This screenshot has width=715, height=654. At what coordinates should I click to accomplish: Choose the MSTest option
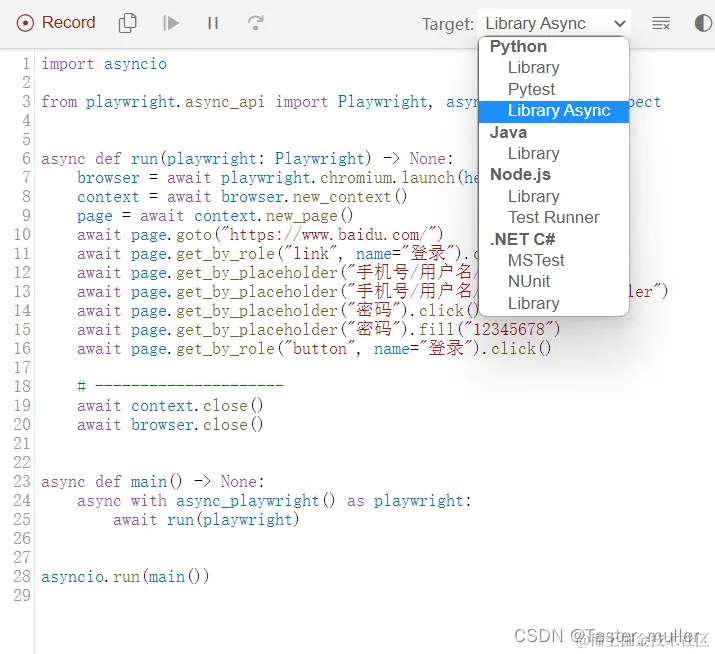(x=536, y=260)
